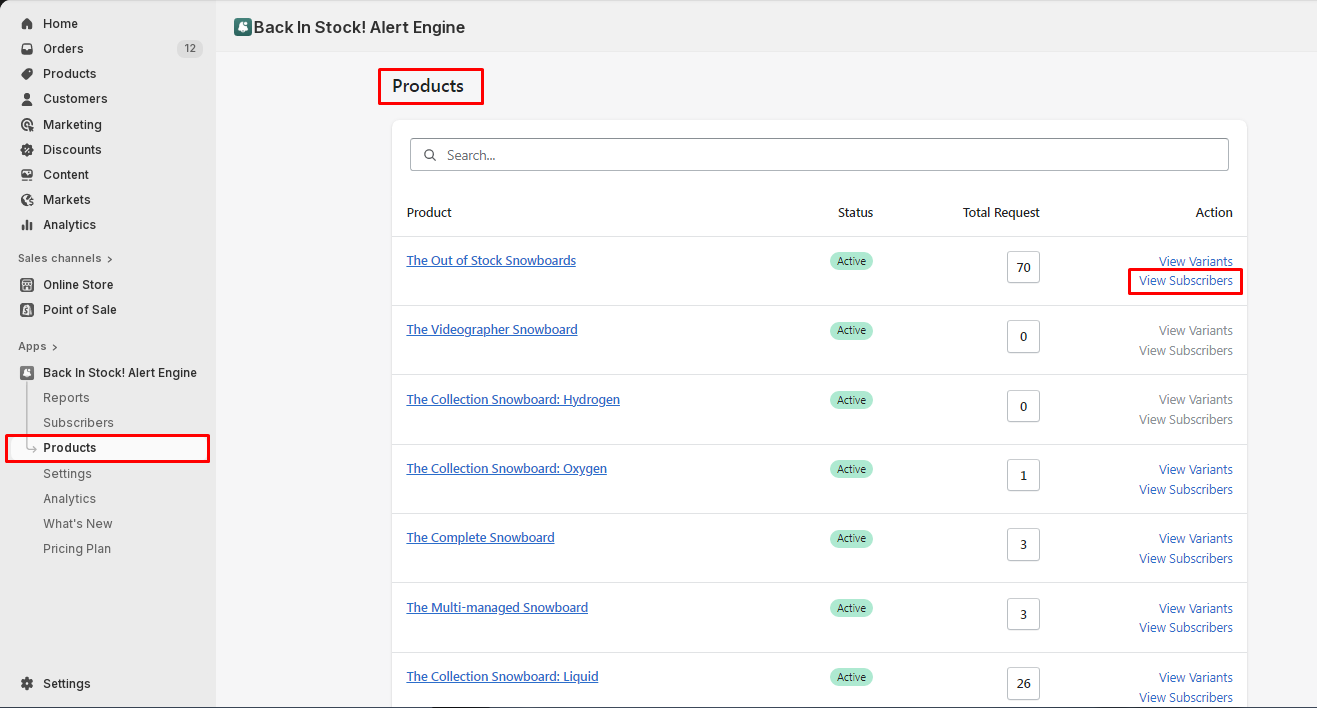Click the search magnifier icon

pos(430,155)
